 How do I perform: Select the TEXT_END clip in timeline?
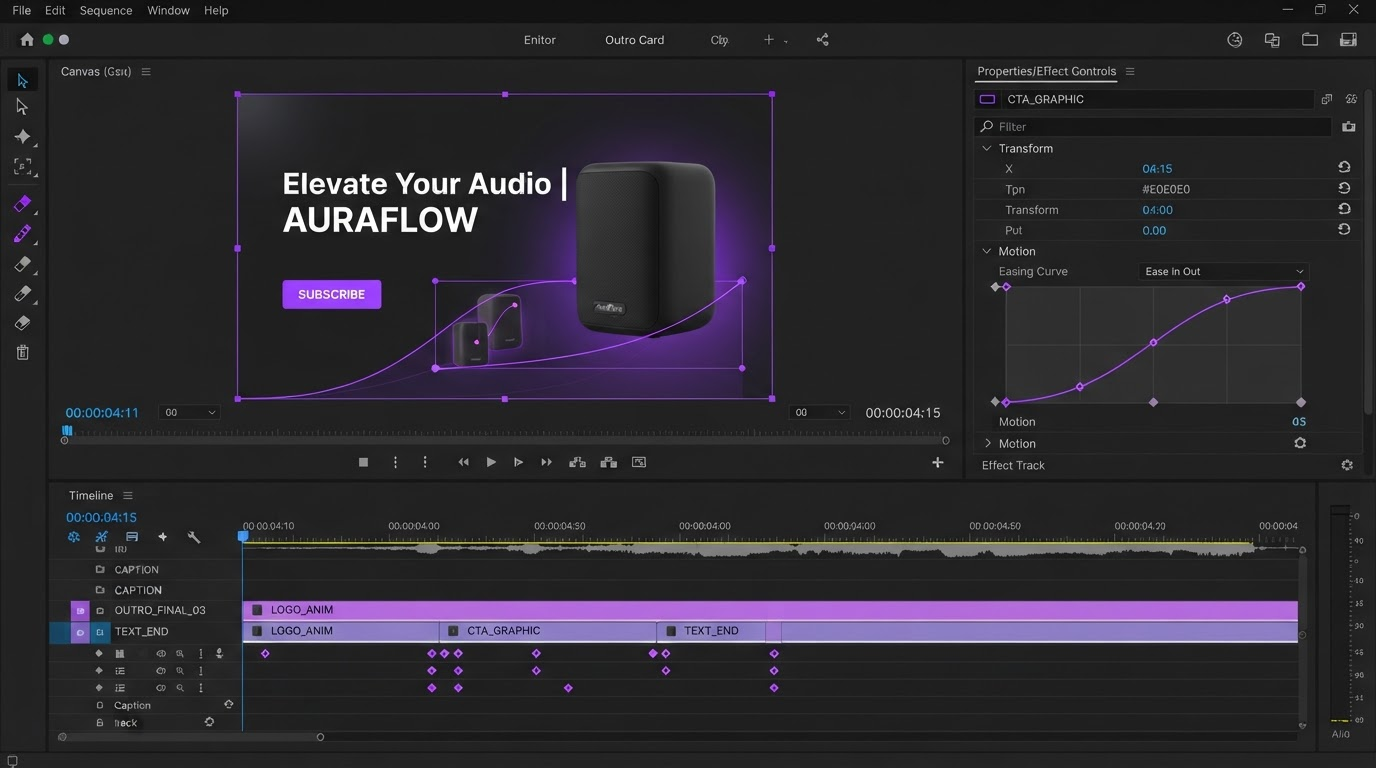click(x=710, y=631)
